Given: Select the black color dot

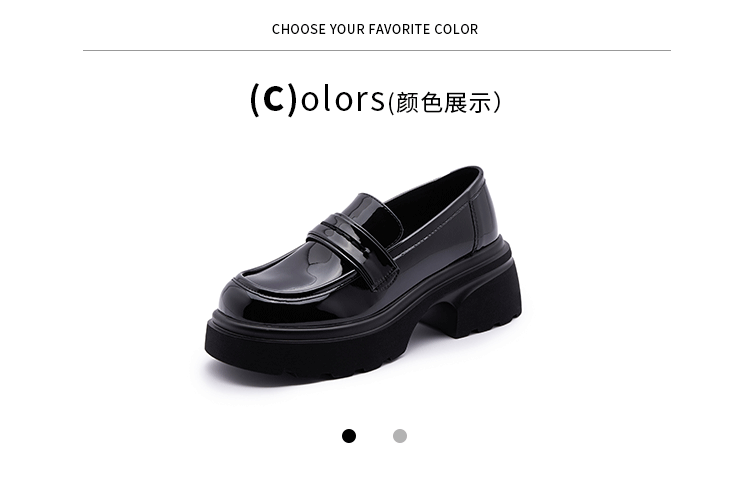Looking at the screenshot, I should [x=349, y=436].
